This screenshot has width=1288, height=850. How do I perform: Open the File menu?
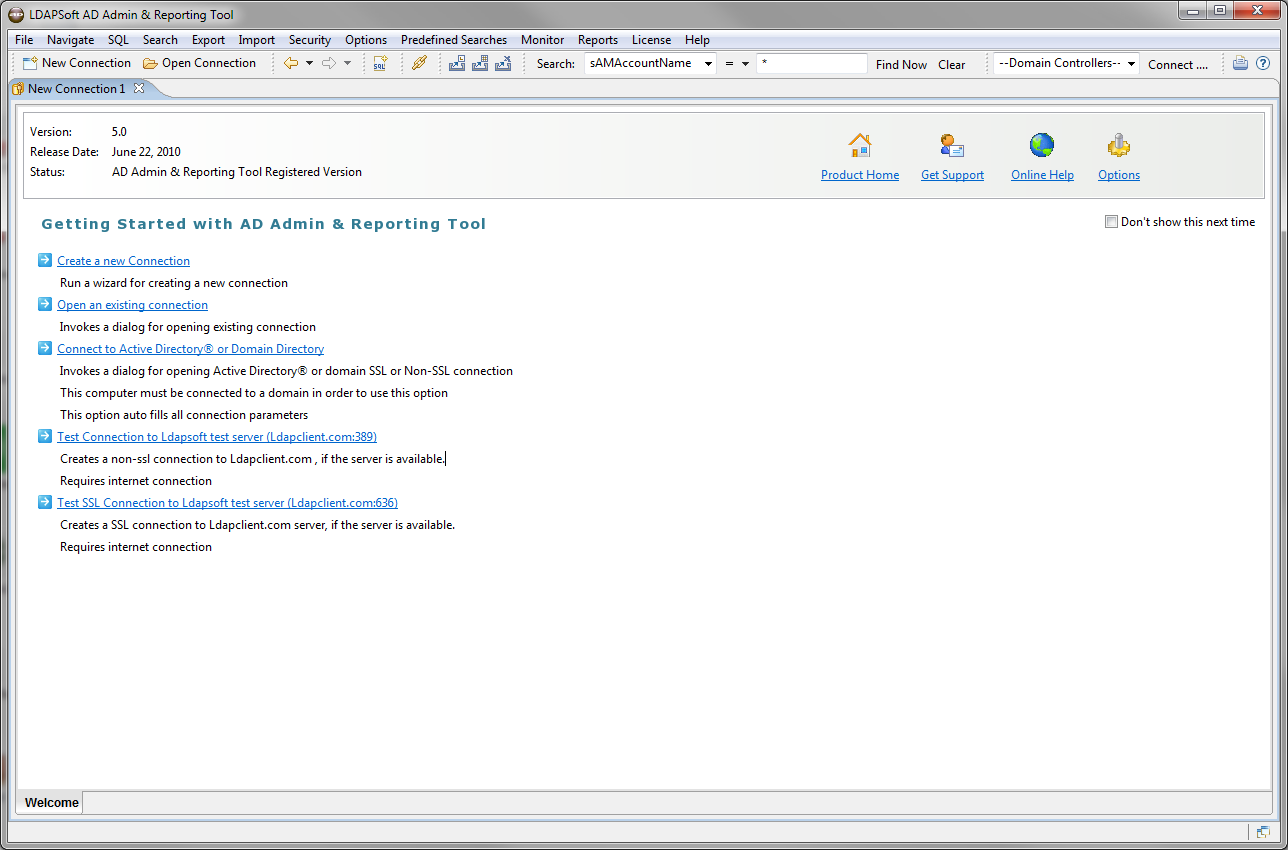pyautogui.click(x=24, y=40)
